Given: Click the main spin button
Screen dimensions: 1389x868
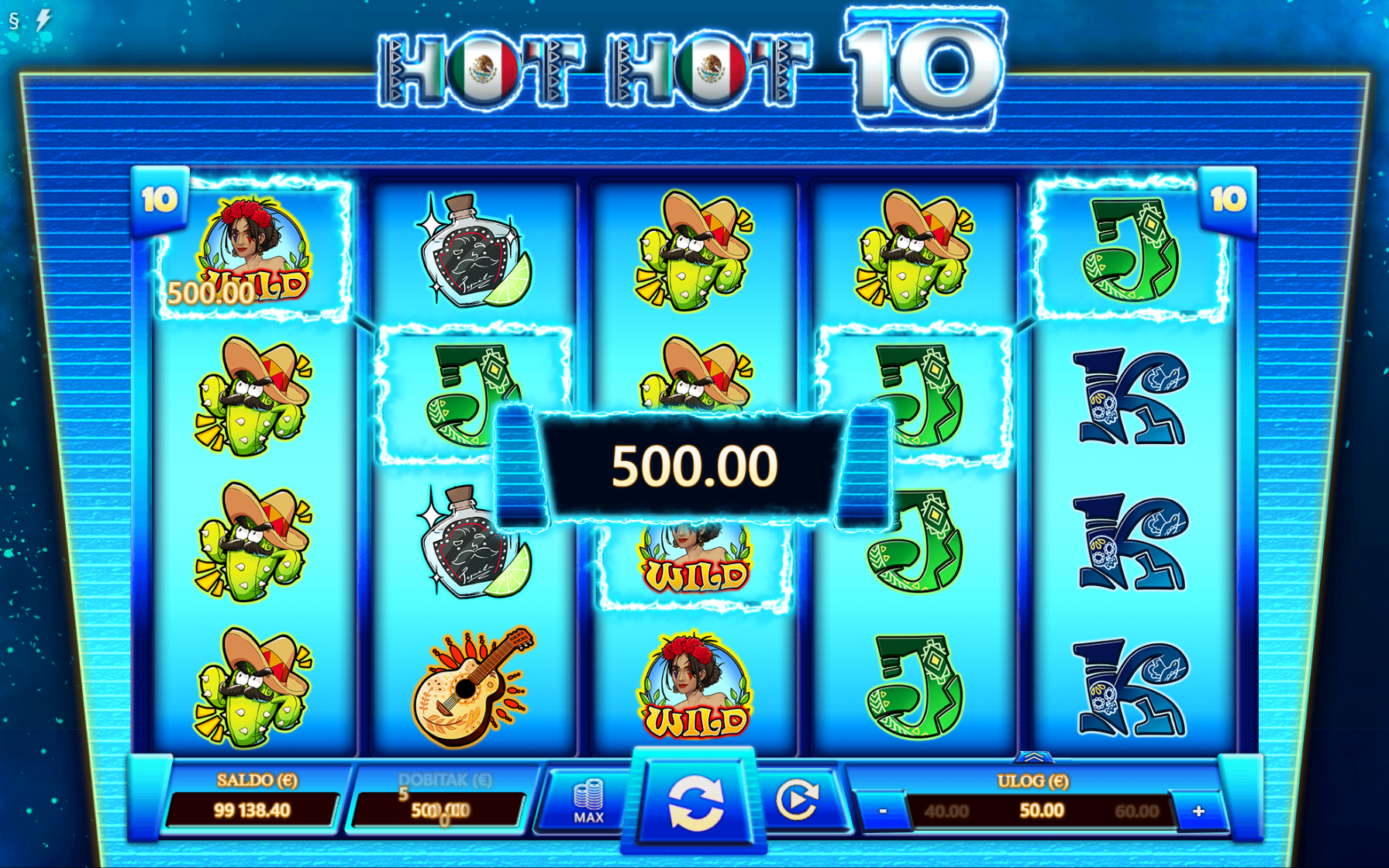Looking at the screenshot, I should coord(694,802).
